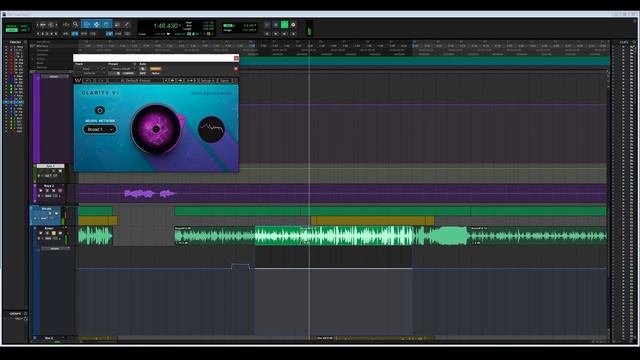
Task: Open track view selector on Roys 2 track
Action: pos(49,196)
